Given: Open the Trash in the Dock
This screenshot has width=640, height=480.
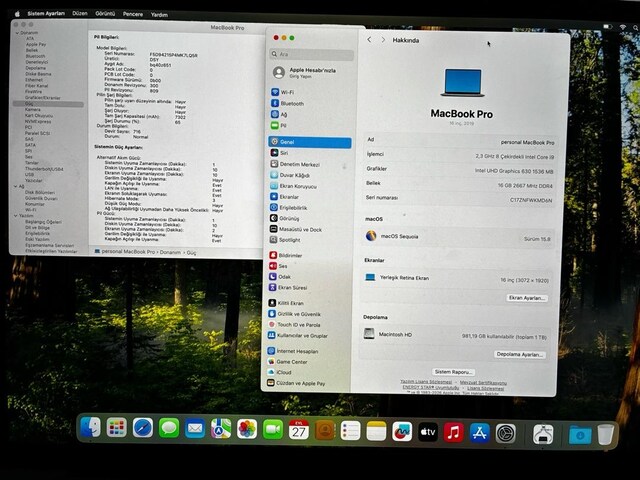Looking at the screenshot, I should [605, 435].
